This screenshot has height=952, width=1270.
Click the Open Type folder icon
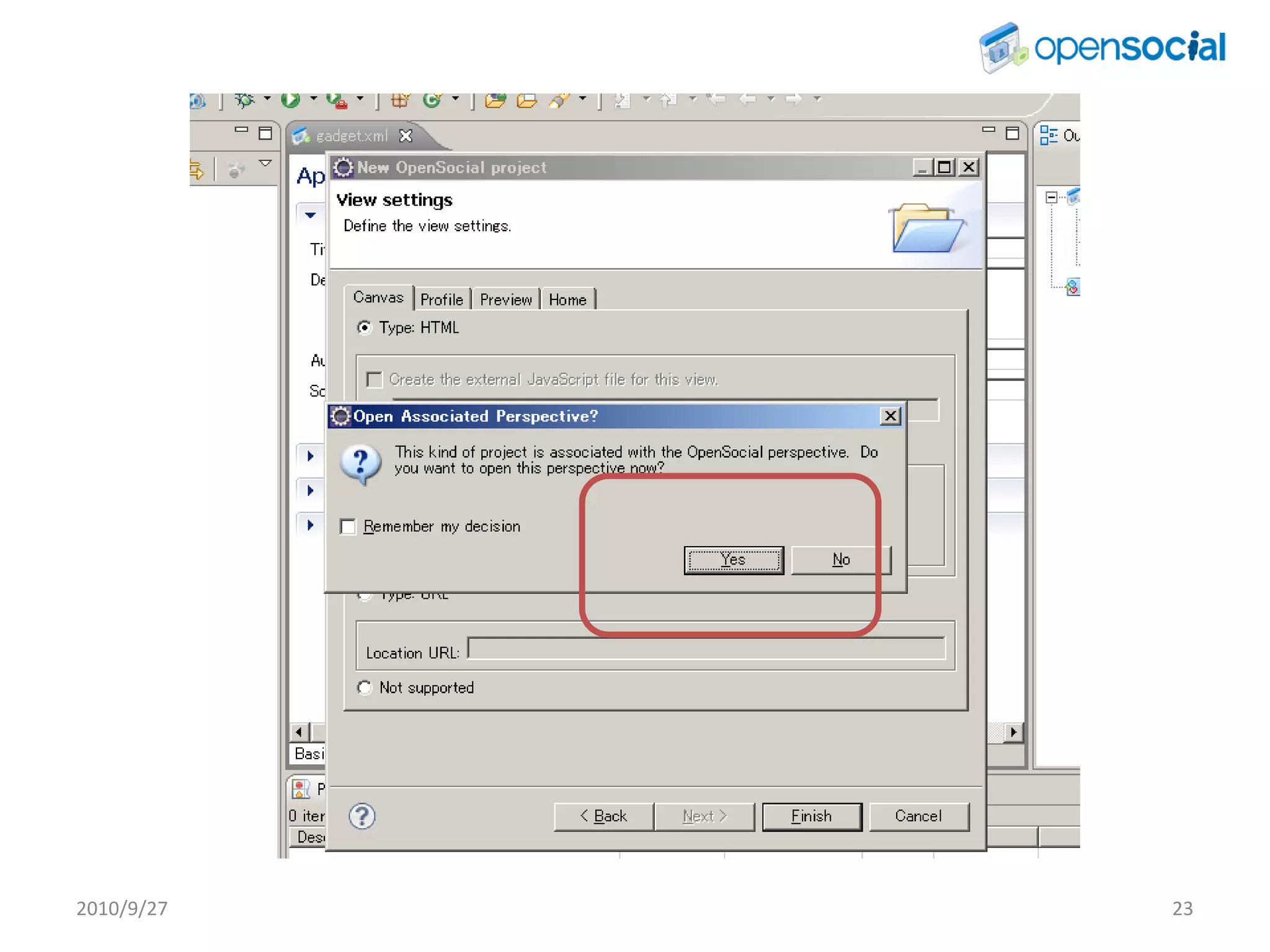(495, 100)
